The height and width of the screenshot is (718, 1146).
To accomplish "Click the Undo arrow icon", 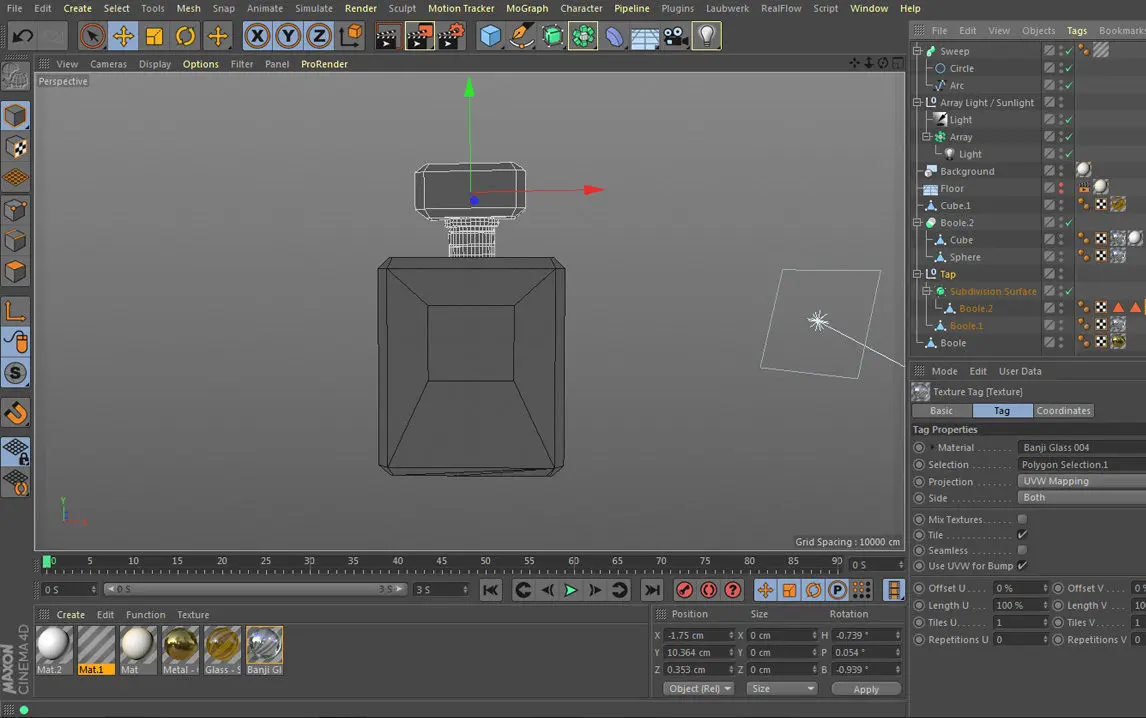I will pyautogui.click(x=22, y=37).
